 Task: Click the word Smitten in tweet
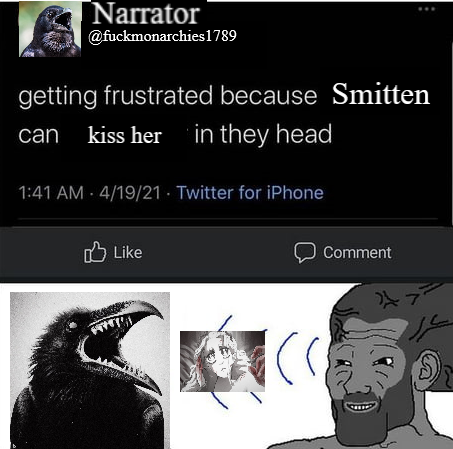[381, 94]
